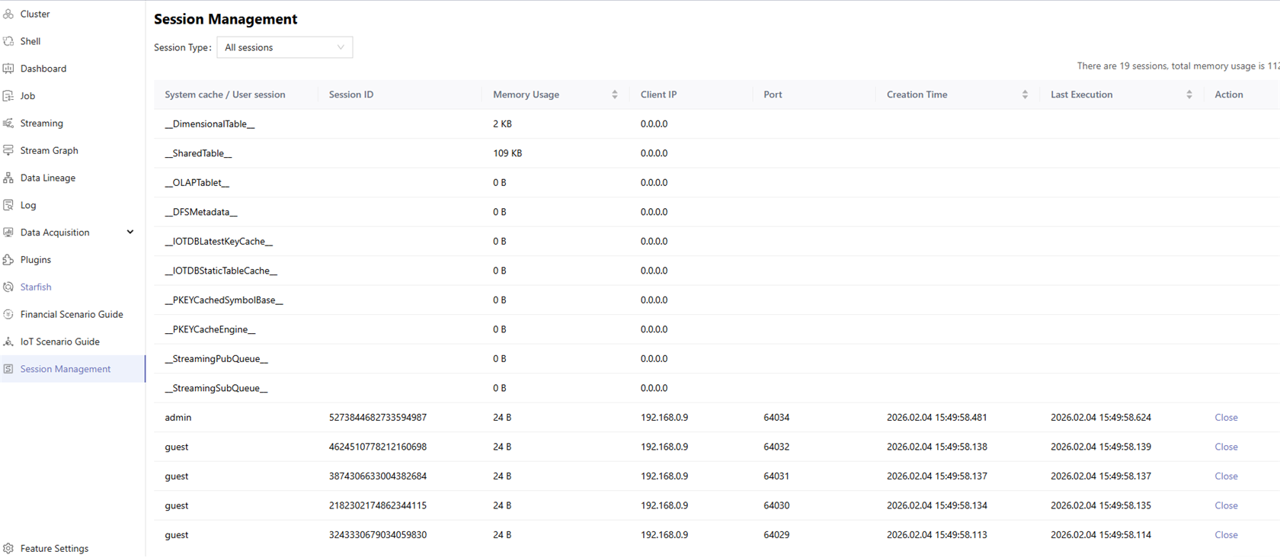Open the Session Type dropdown
Viewport: 1280px width, 558px height.
(284, 47)
